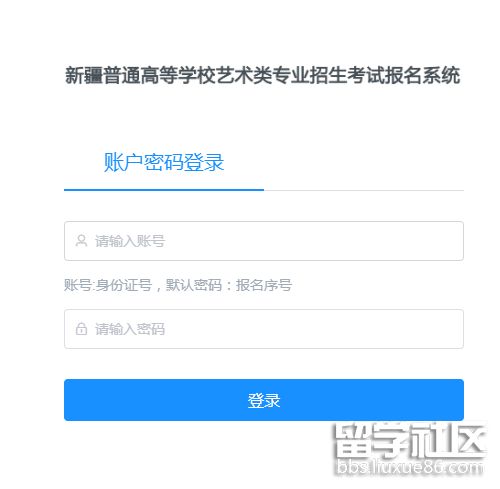Viewport: 500px width, 489px height.
Task: Click the 登录 label on the submit button
Action: click(264, 400)
